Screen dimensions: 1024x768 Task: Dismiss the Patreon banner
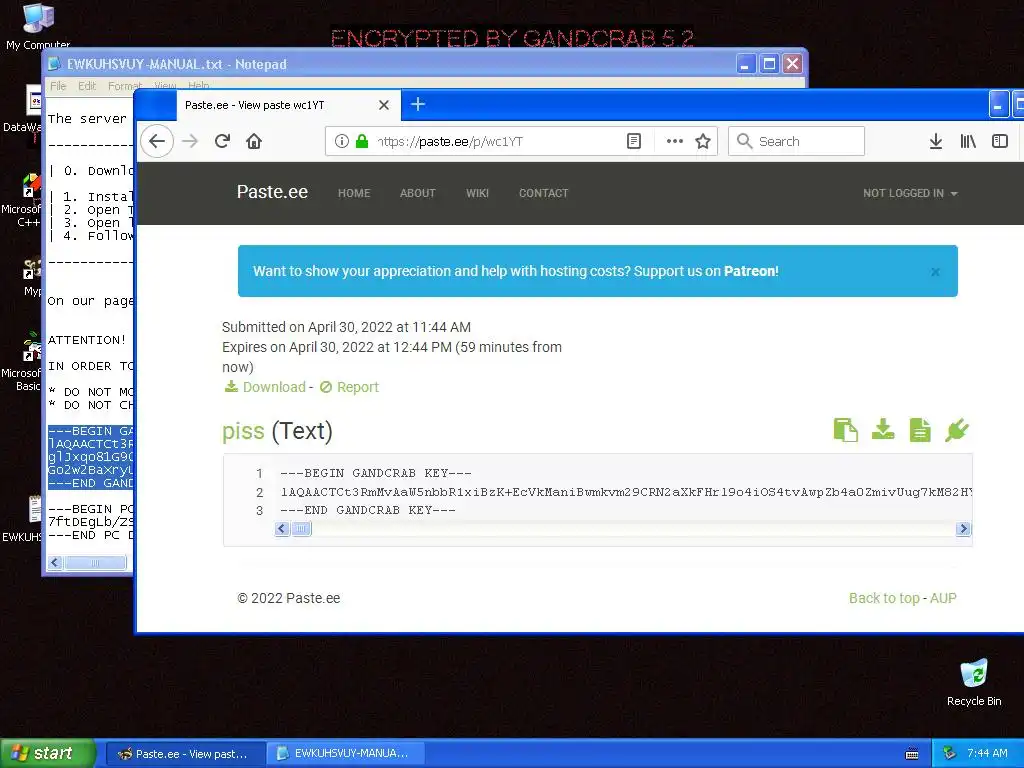coord(935,272)
